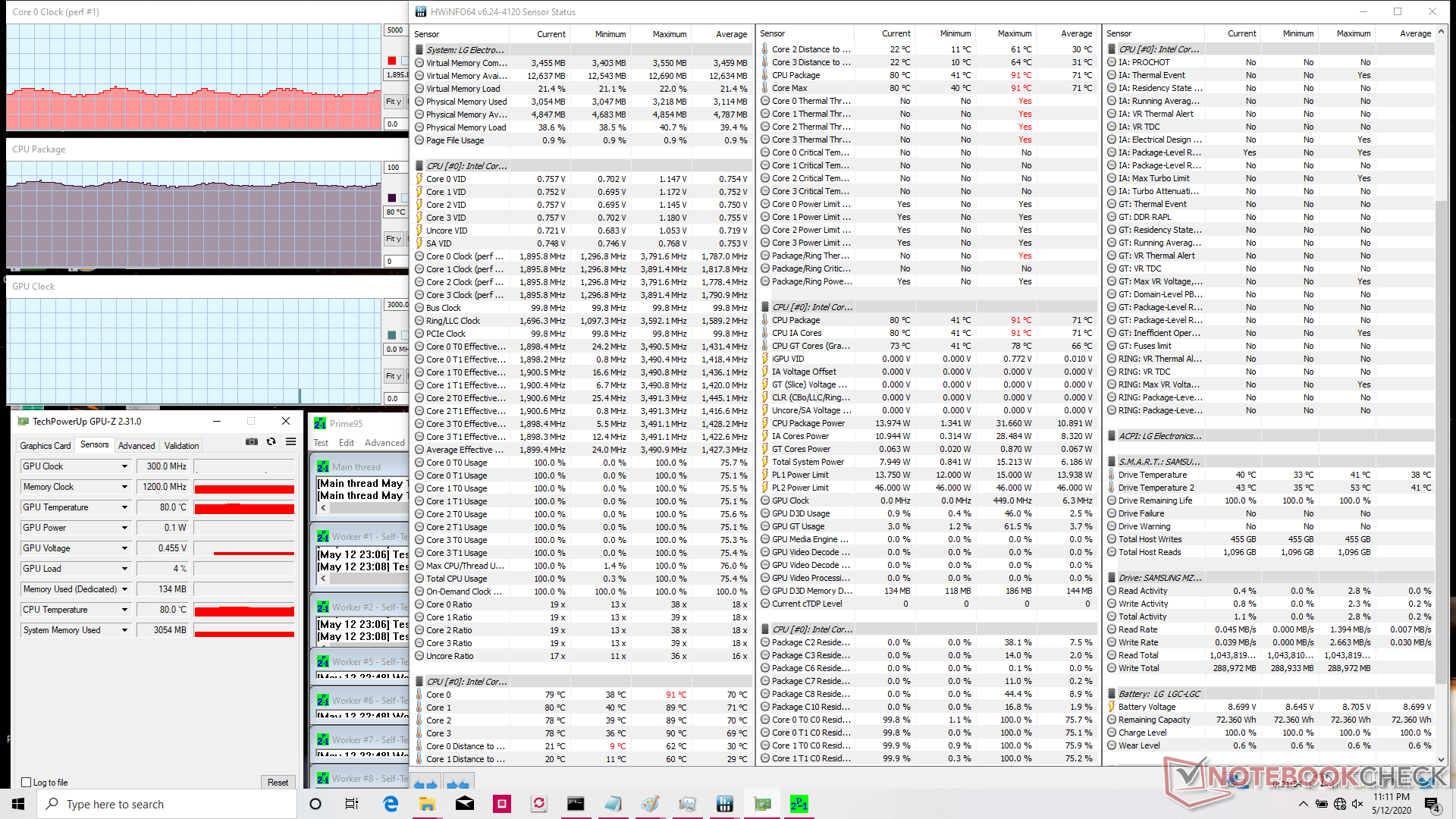Open the GPU-Z hamburger menu icon
The height and width of the screenshot is (819, 1456).
coord(290,442)
